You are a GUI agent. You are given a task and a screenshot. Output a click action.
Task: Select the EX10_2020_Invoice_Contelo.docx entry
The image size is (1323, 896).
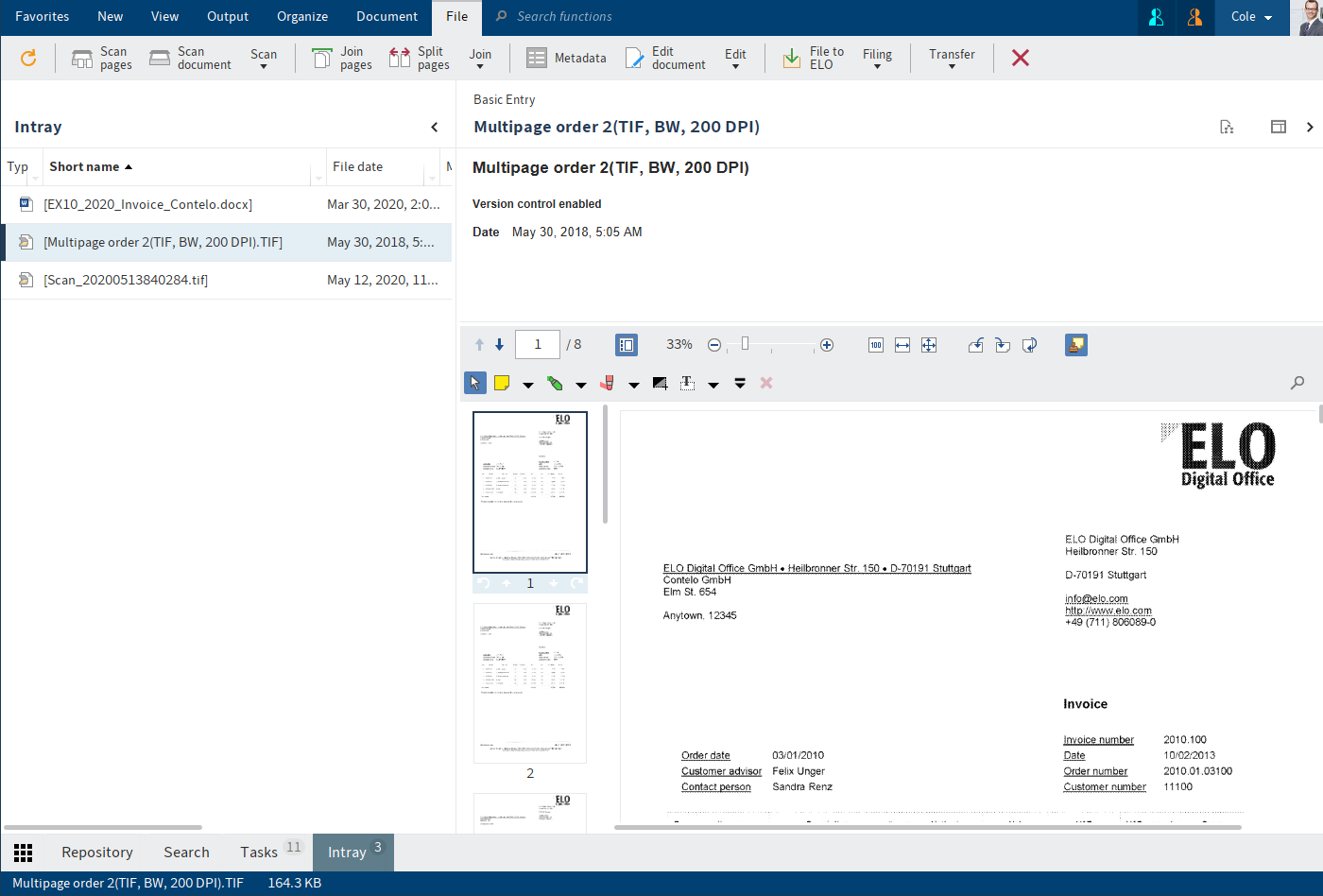click(147, 204)
